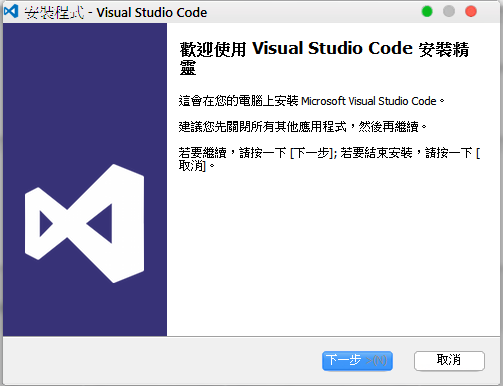The image size is (503, 386).
Task: Click the VS Code icon in title bar
Action: [11, 12]
